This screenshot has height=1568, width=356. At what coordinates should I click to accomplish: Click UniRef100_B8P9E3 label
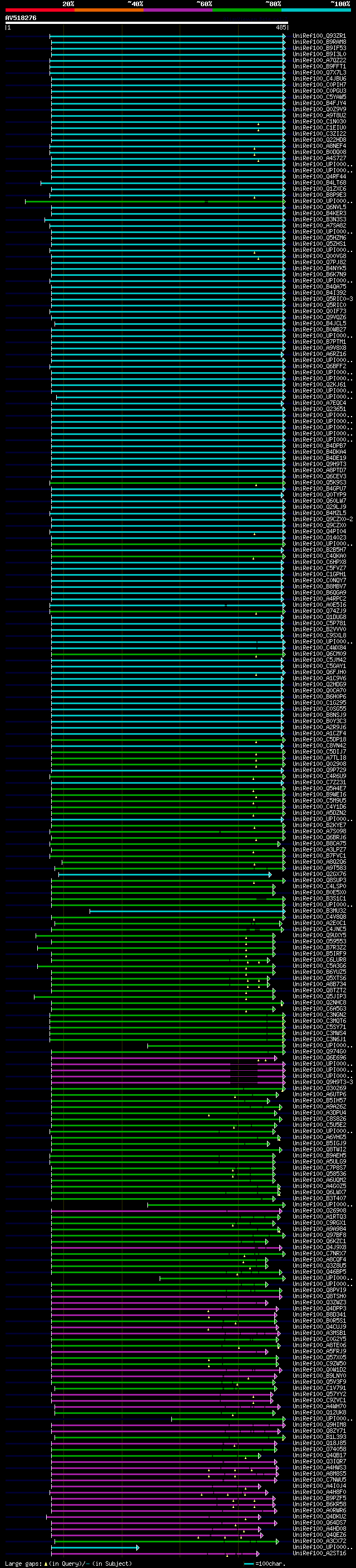tap(319, 195)
